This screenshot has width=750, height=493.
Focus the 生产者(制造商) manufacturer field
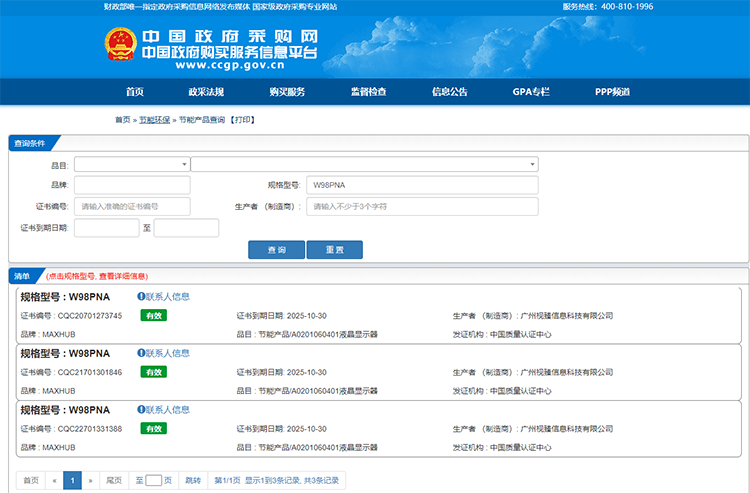point(422,207)
